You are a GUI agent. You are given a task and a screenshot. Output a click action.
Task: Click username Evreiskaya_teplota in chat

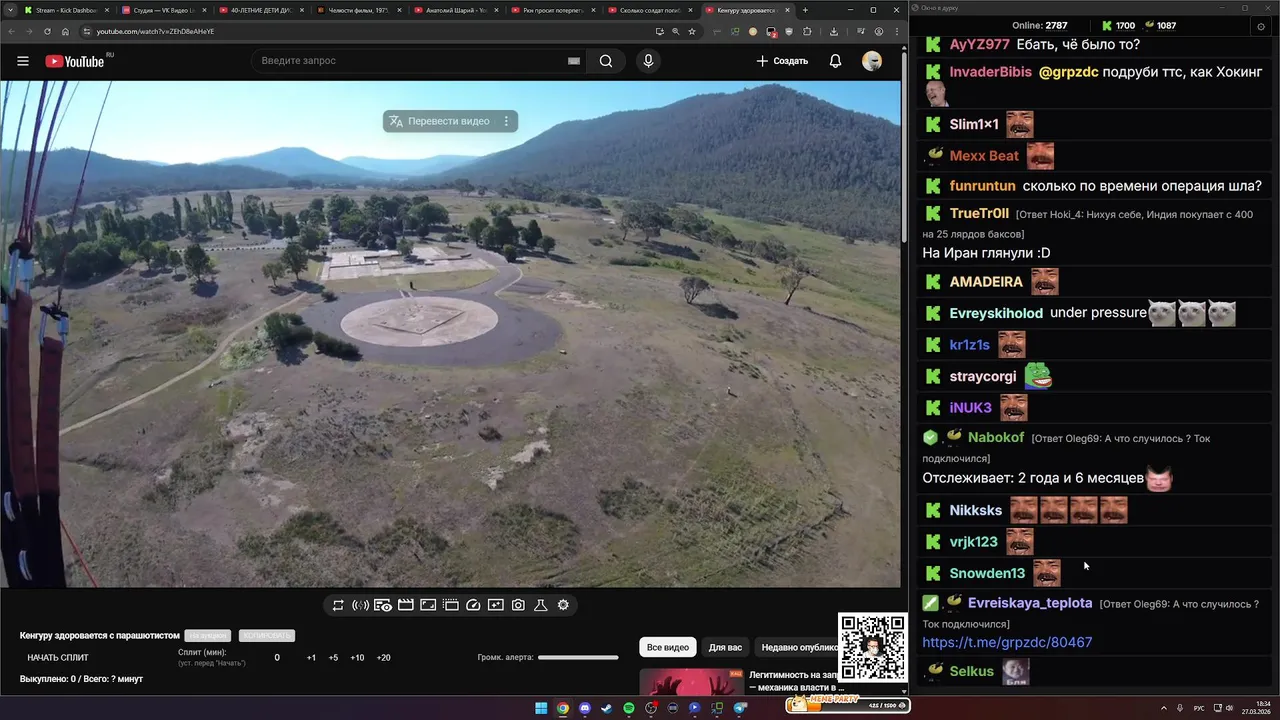point(1030,603)
